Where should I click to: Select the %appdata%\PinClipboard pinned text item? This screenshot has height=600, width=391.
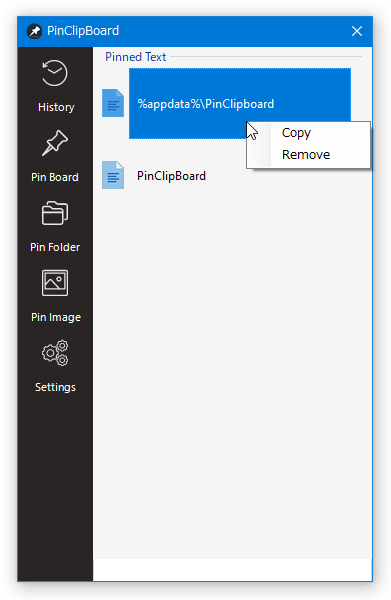point(240,104)
